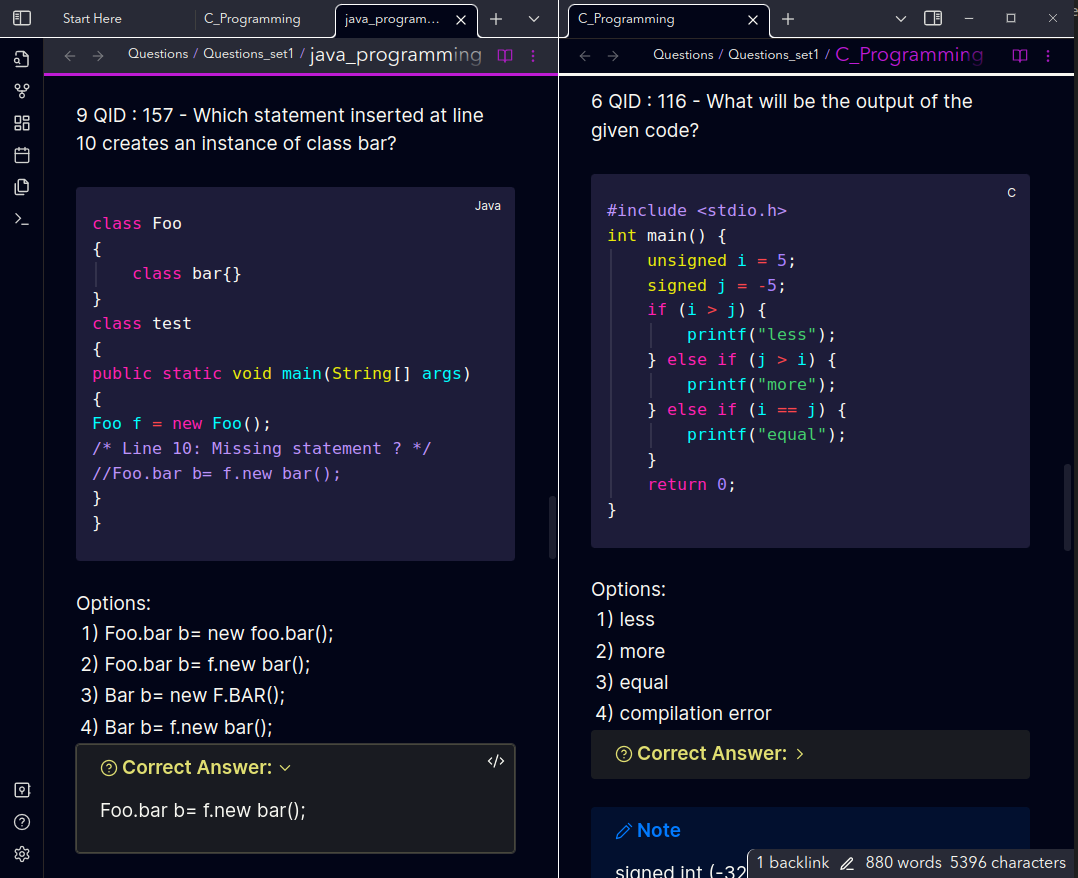This screenshot has height=878, width=1078.
Task: Click Questions_set1 breadcrumb in left pane
Action: point(248,54)
